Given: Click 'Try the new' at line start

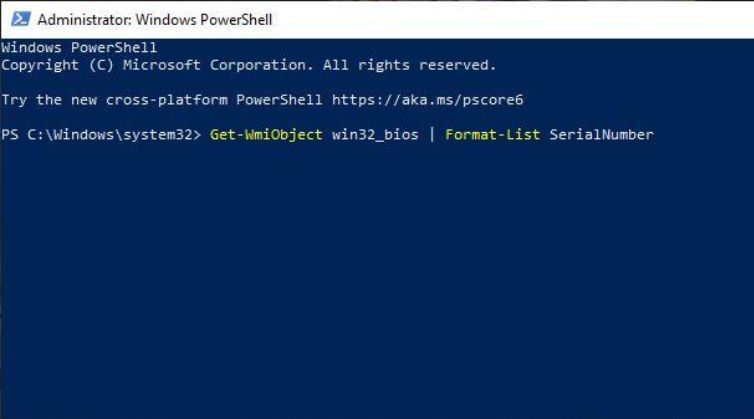Looking at the screenshot, I should click(49, 100).
